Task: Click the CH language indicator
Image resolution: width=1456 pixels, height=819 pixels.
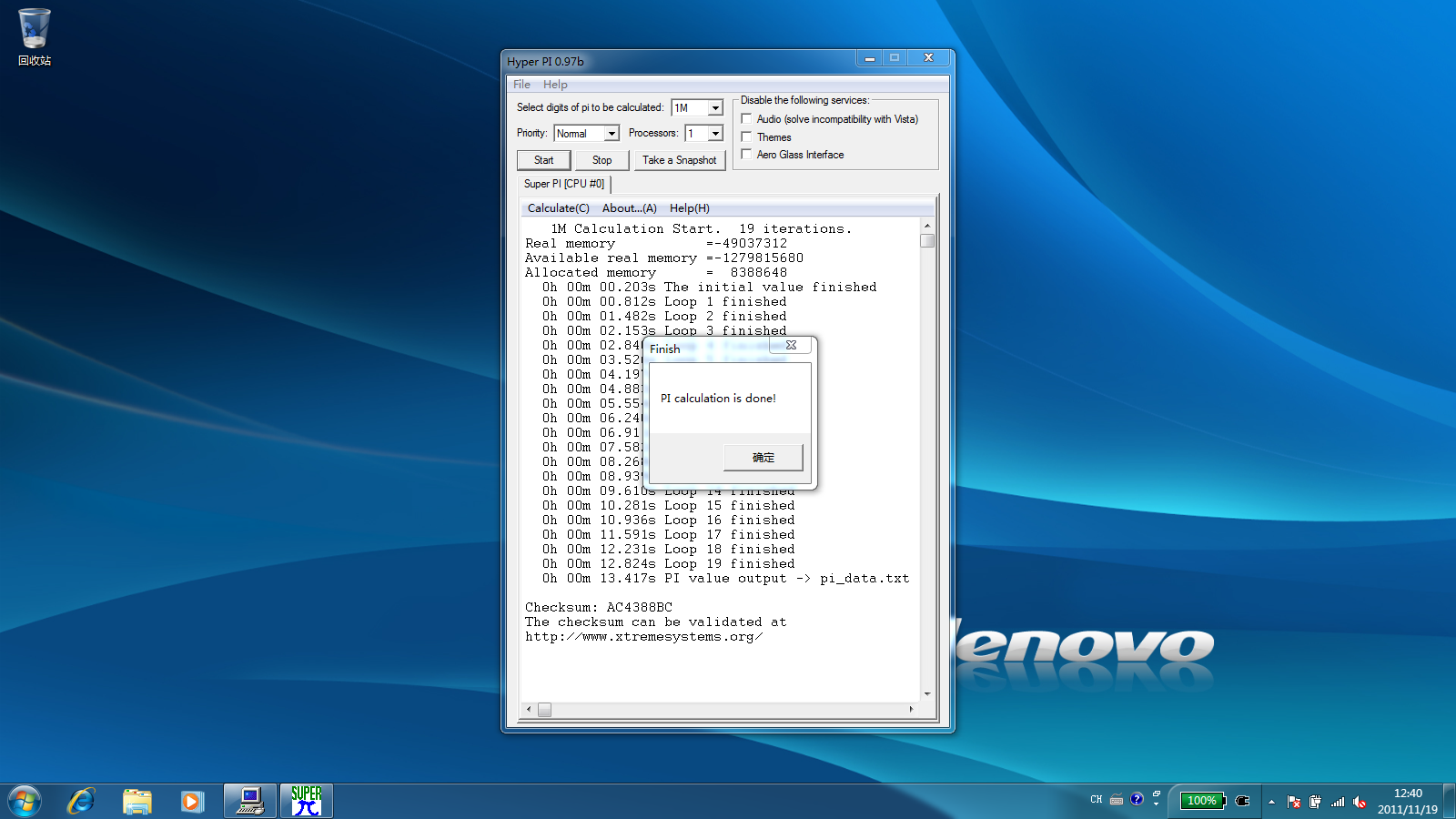Action: click(x=1097, y=800)
